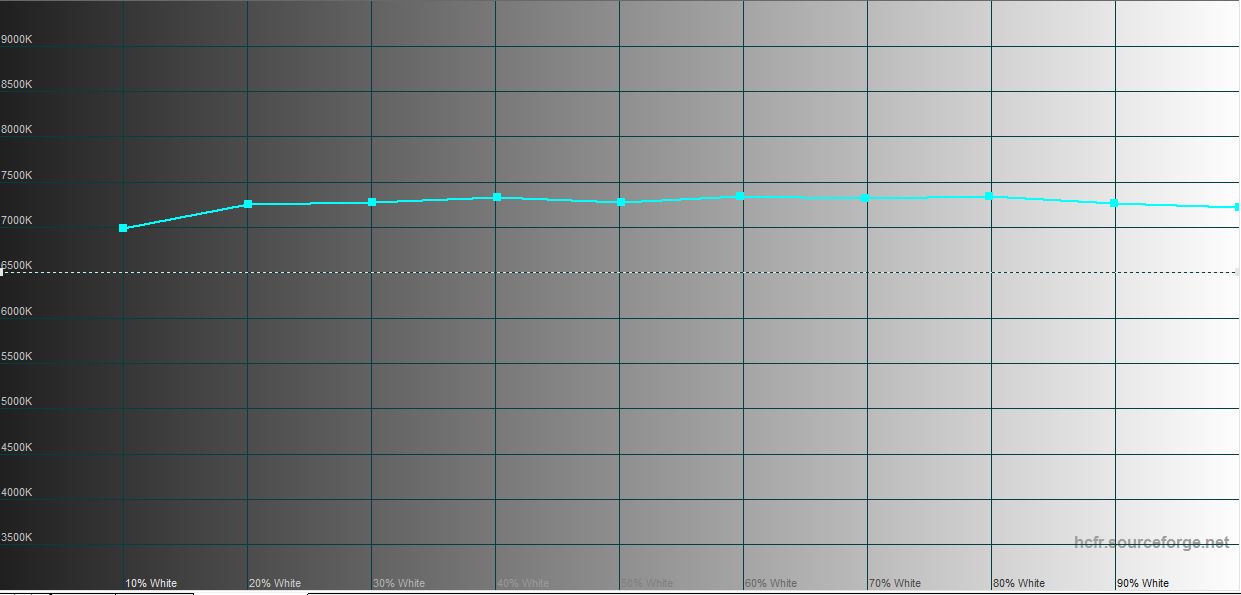Screen dimensions: 1241x595
Task: Click the "10% White" axis label
Action: (151, 583)
